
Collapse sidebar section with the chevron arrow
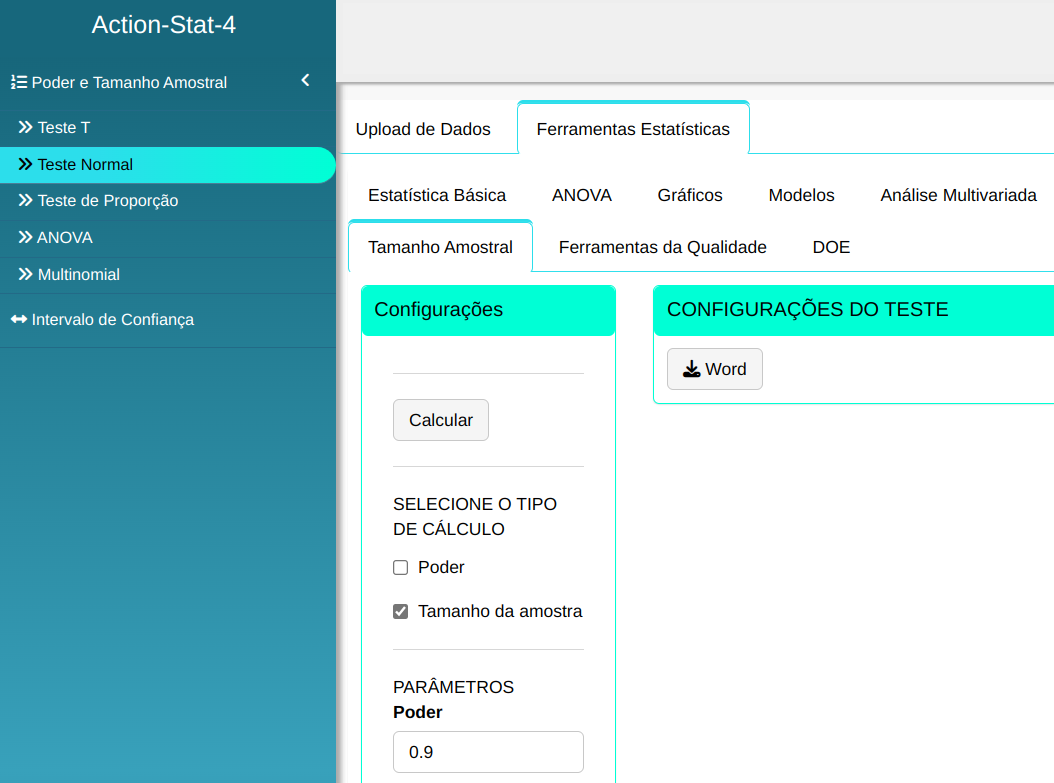305,81
